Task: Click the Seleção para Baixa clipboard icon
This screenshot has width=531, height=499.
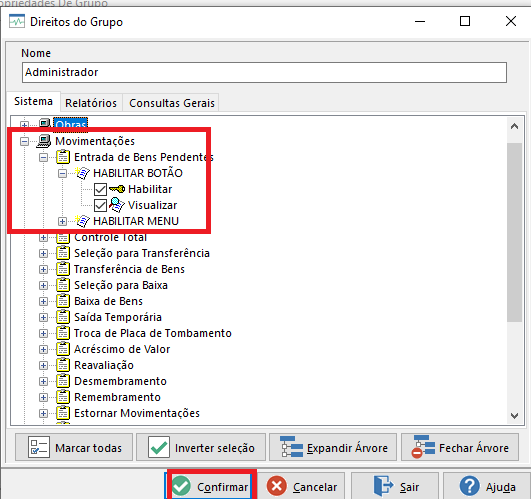Action: point(63,285)
